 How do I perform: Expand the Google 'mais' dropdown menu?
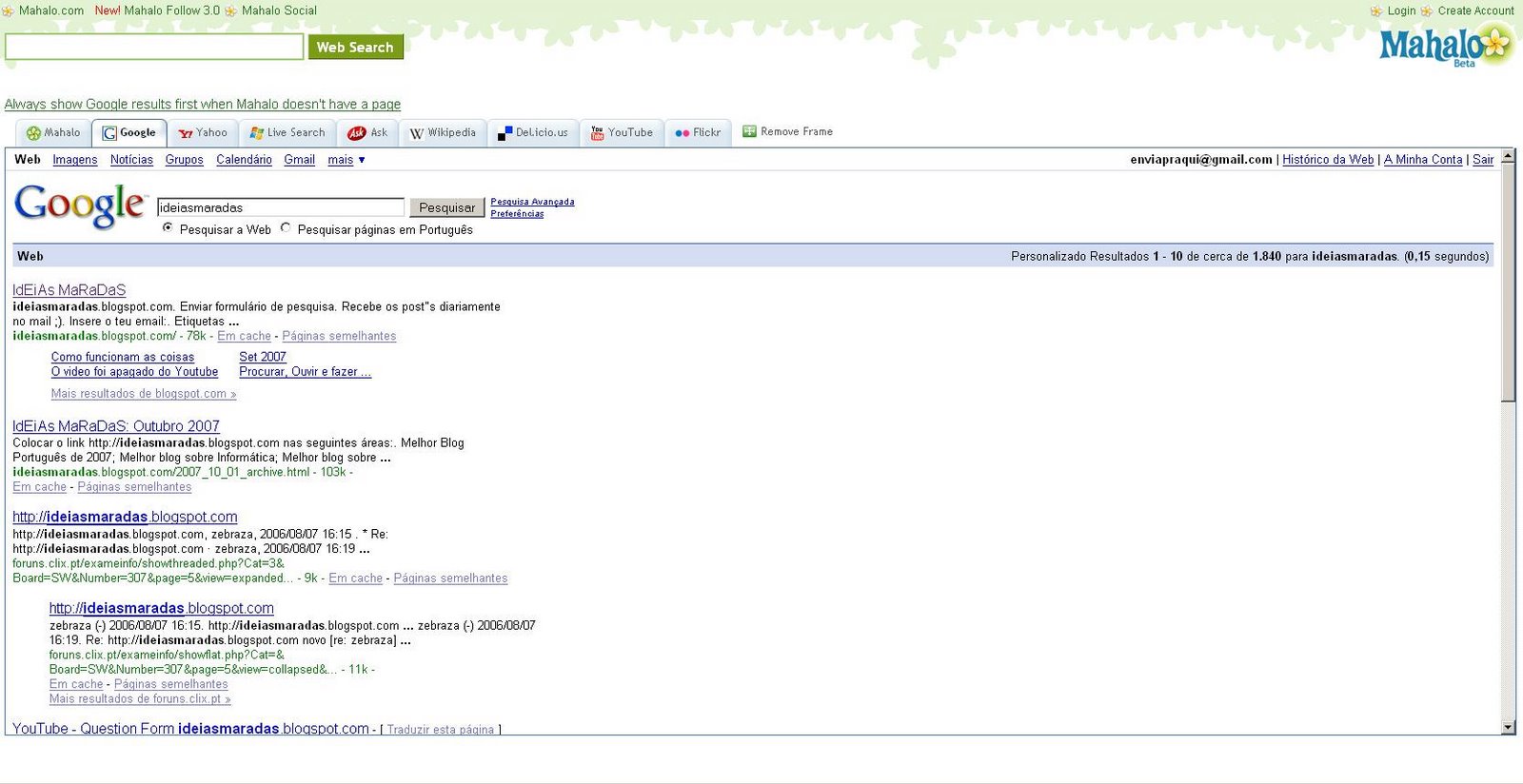point(346,160)
